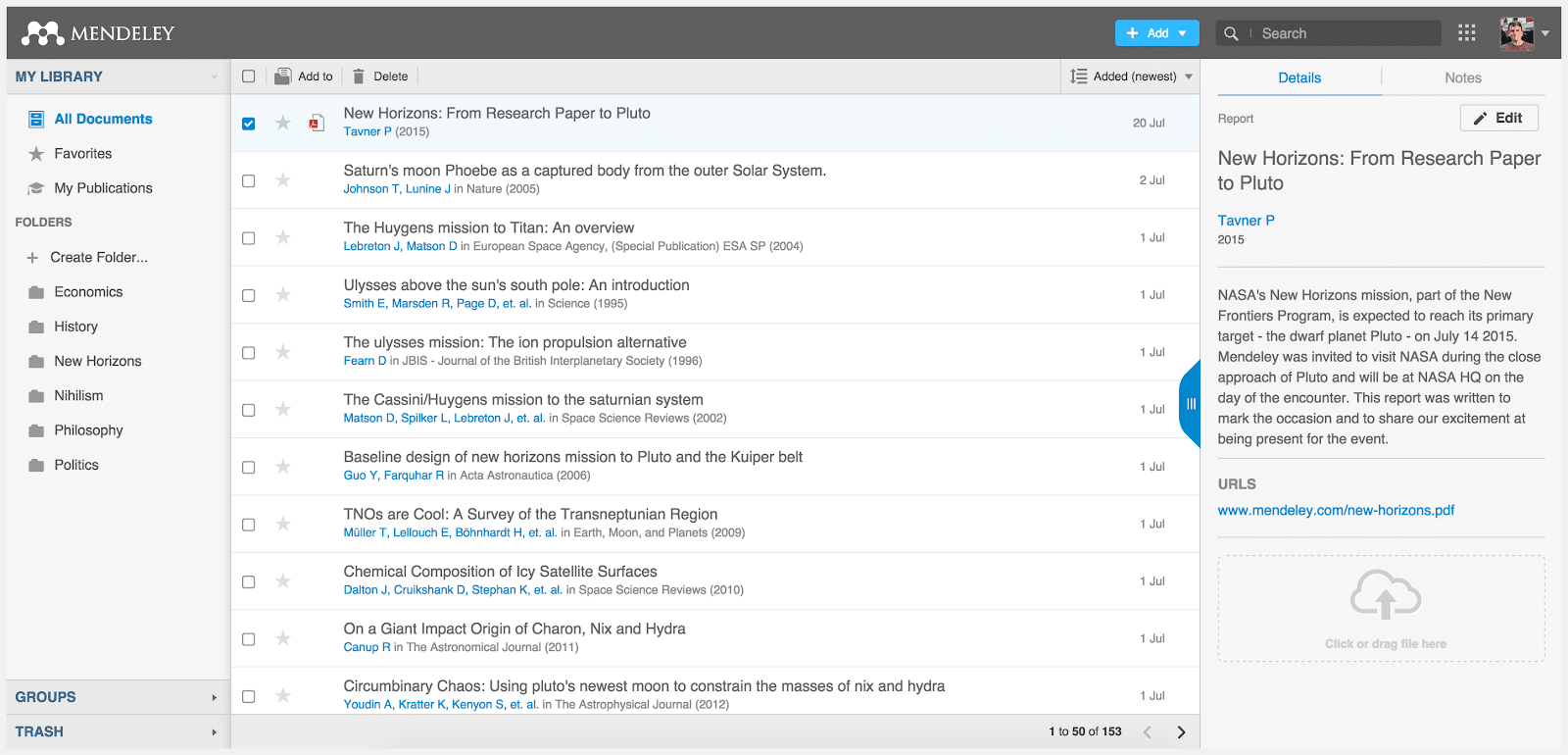Toggle the select-all documents checkbox

[x=249, y=76]
